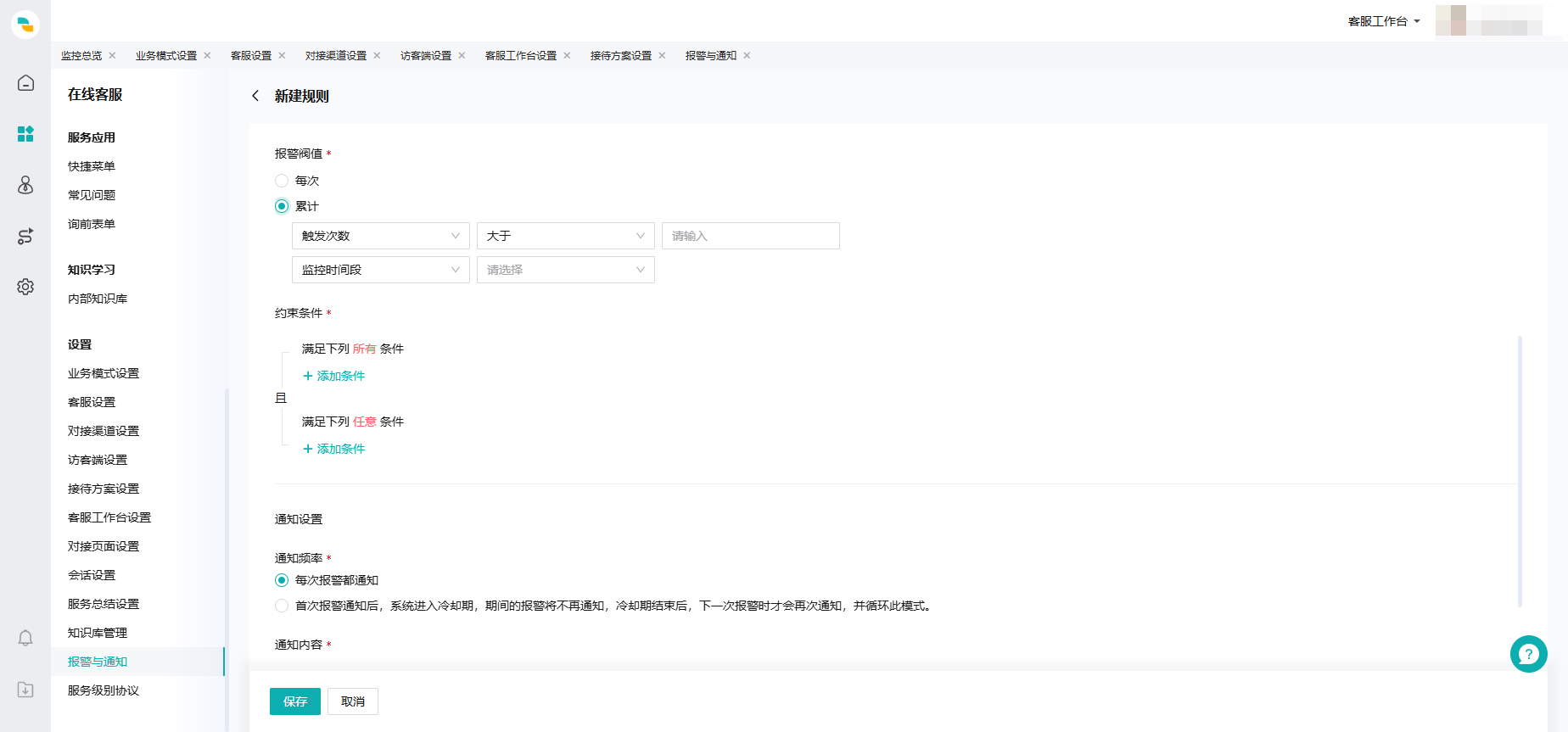This screenshot has height=732, width=1568.
Task: Click plus icon for 添加条件 under 所有
Action: click(x=308, y=376)
